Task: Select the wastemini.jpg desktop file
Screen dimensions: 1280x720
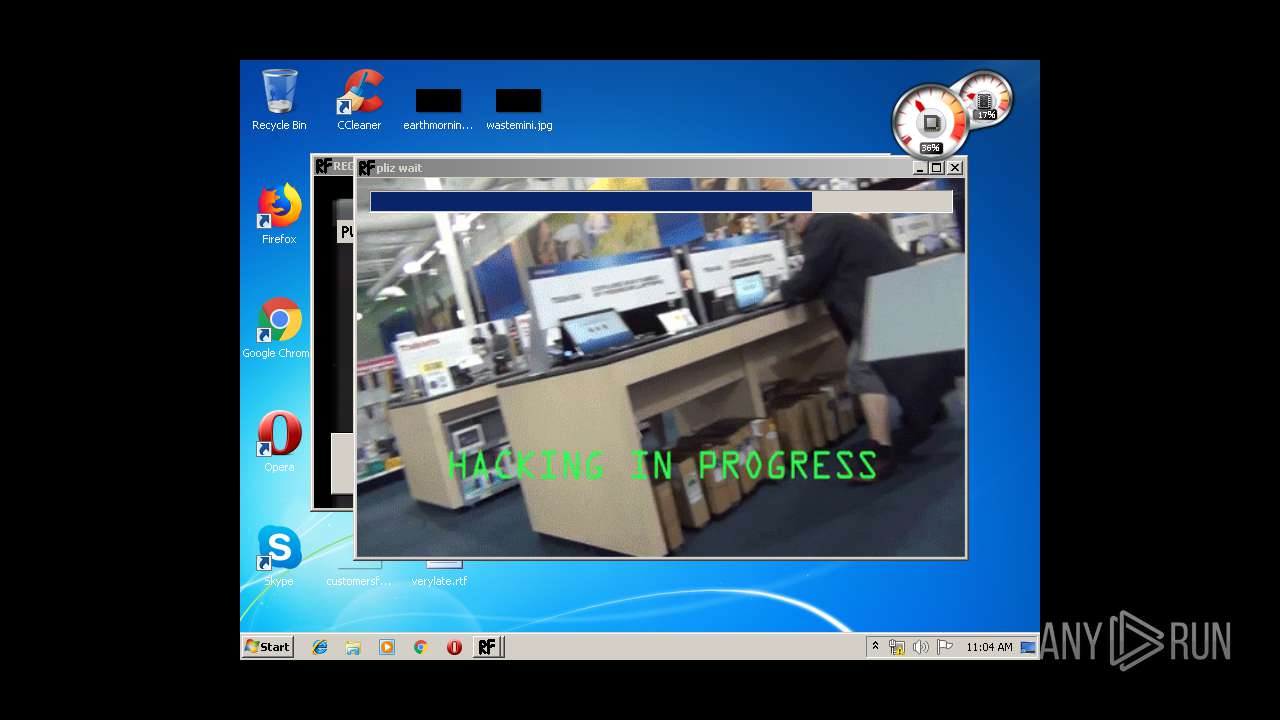Action: point(519,110)
